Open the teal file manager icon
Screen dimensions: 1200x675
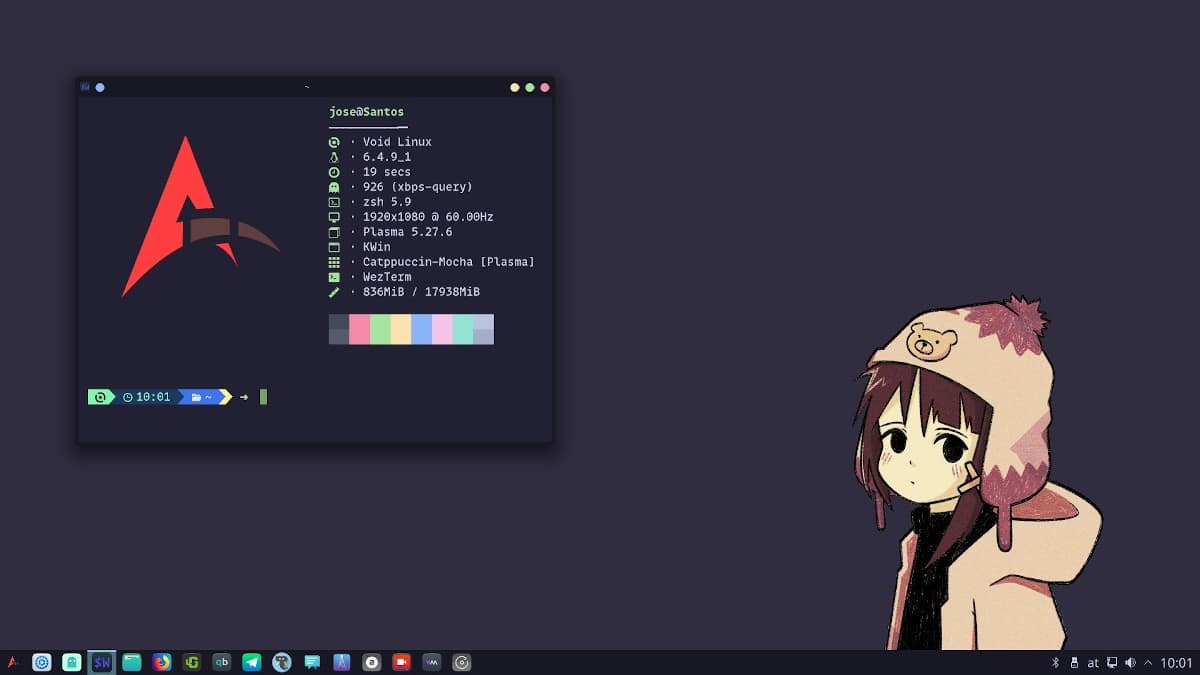coord(131,662)
